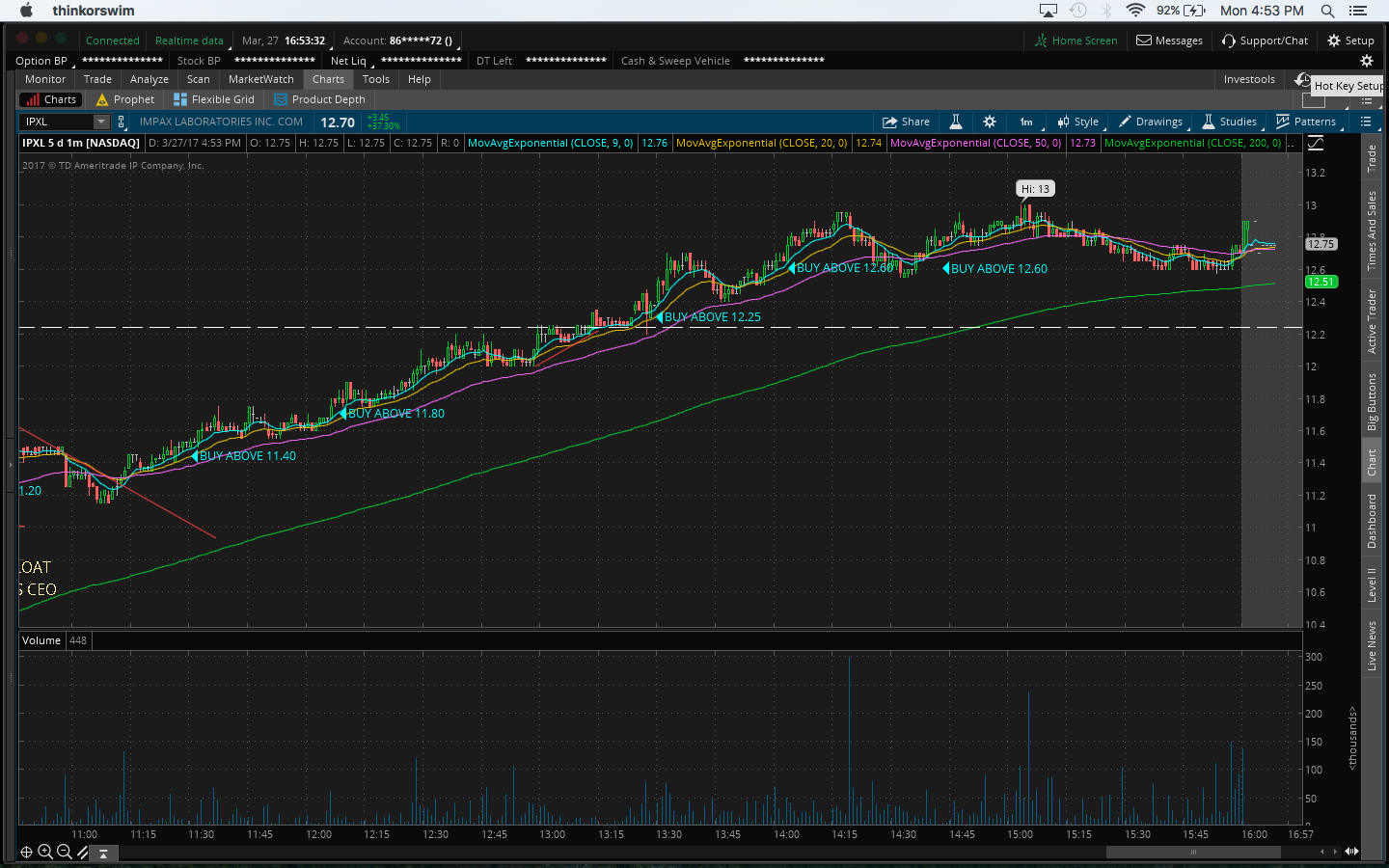Open the IPXL symbol dropdown arrow
Image resolution: width=1389 pixels, height=868 pixels.
[x=100, y=122]
